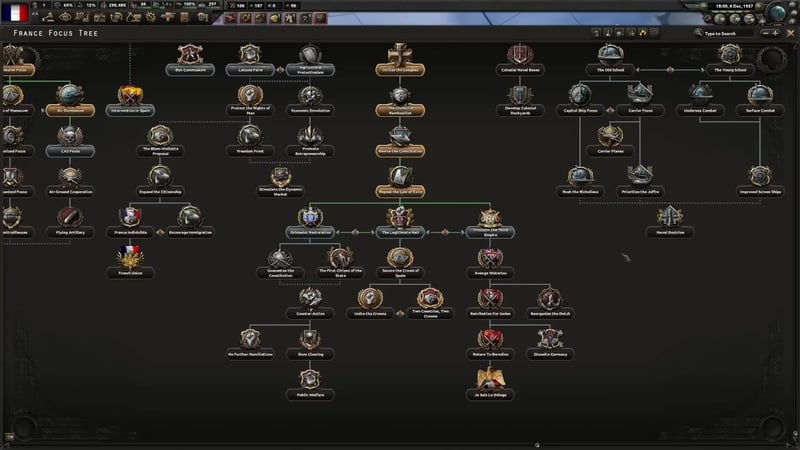Click the date display 4 Dec, 1937
The image size is (800, 450).
click(x=735, y=6)
